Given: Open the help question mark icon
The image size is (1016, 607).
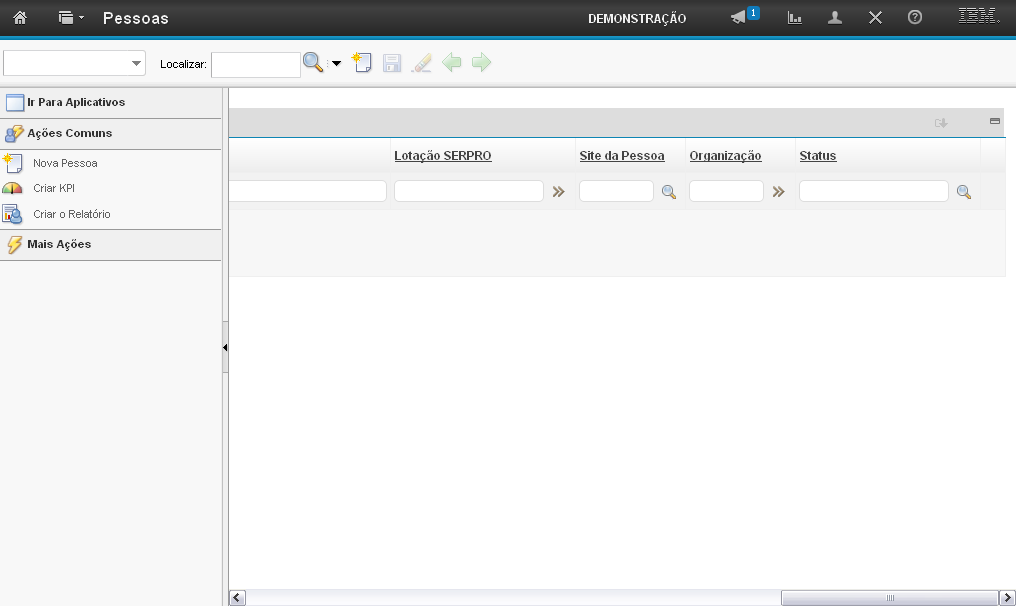Looking at the screenshot, I should click(915, 18).
